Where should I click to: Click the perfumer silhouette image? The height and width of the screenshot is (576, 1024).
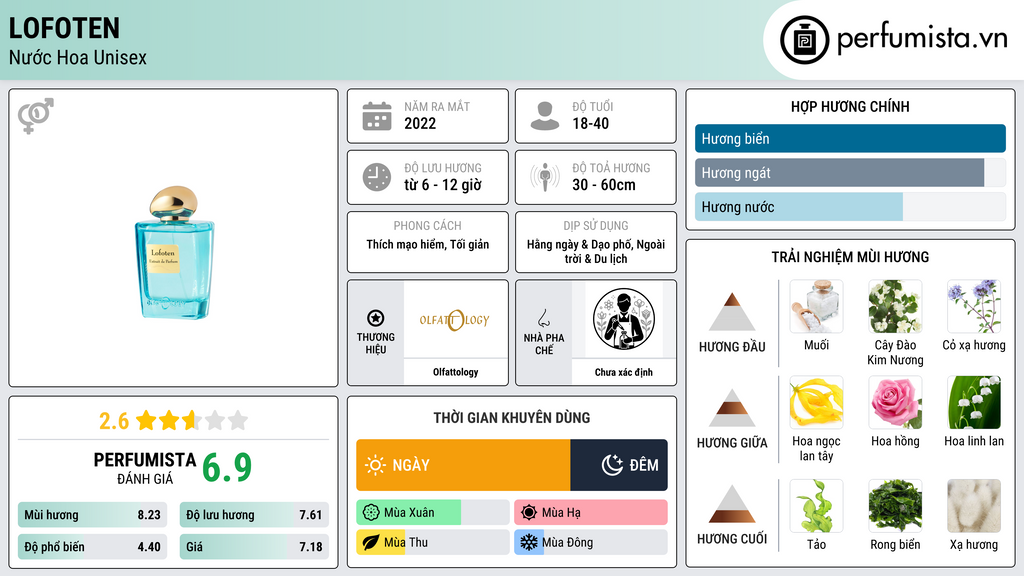[624, 320]
